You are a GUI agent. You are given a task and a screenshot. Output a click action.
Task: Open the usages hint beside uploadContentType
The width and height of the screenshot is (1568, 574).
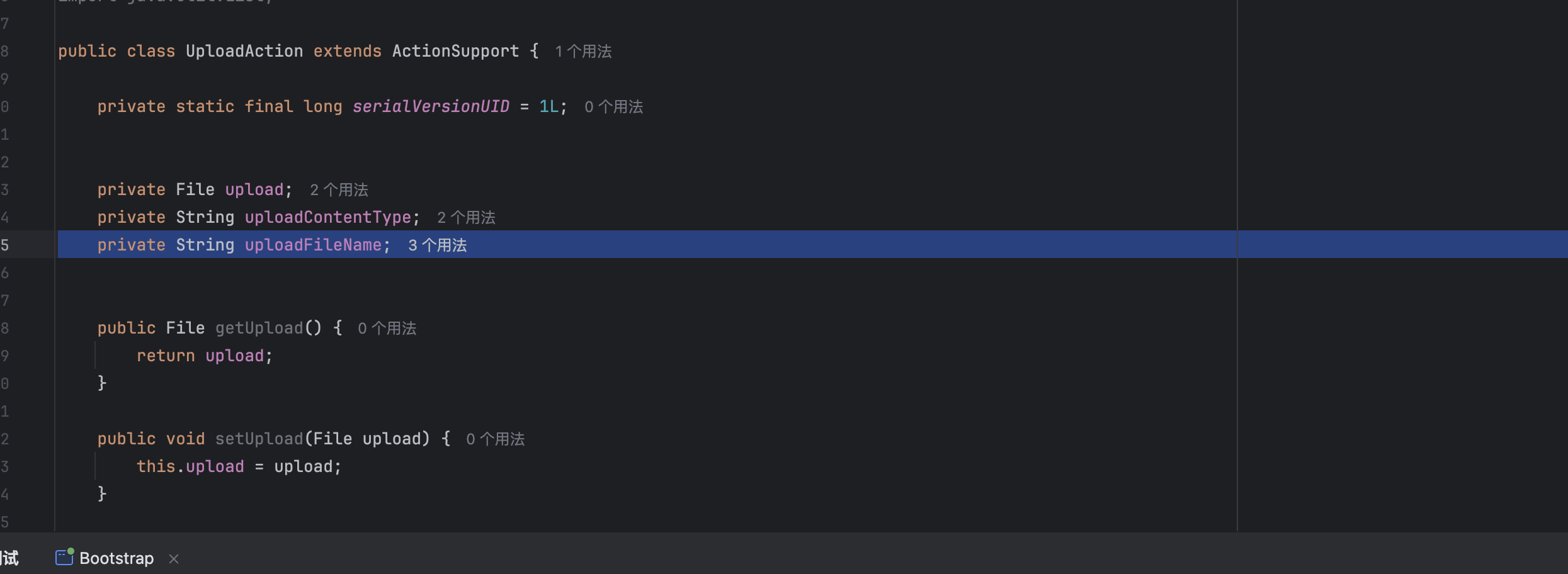(466, 218)
